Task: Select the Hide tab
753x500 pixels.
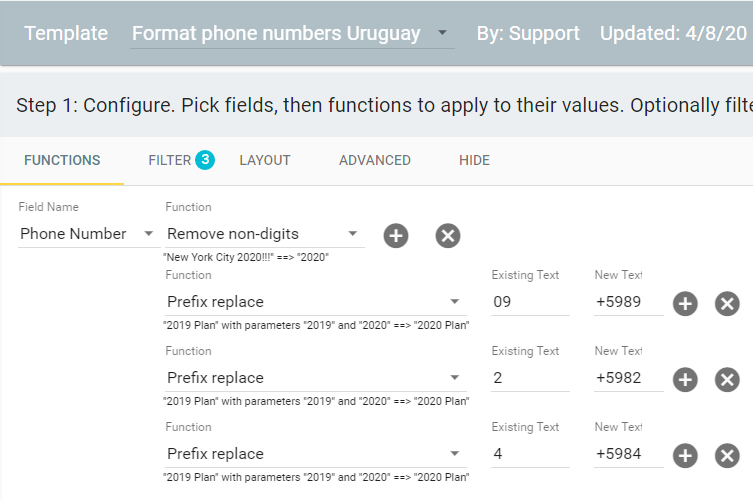Action: point(474,160)
